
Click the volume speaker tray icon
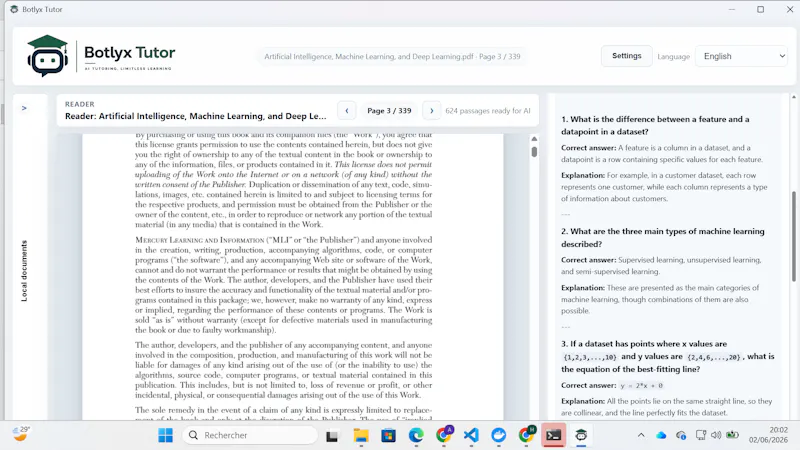click(716, 435)
